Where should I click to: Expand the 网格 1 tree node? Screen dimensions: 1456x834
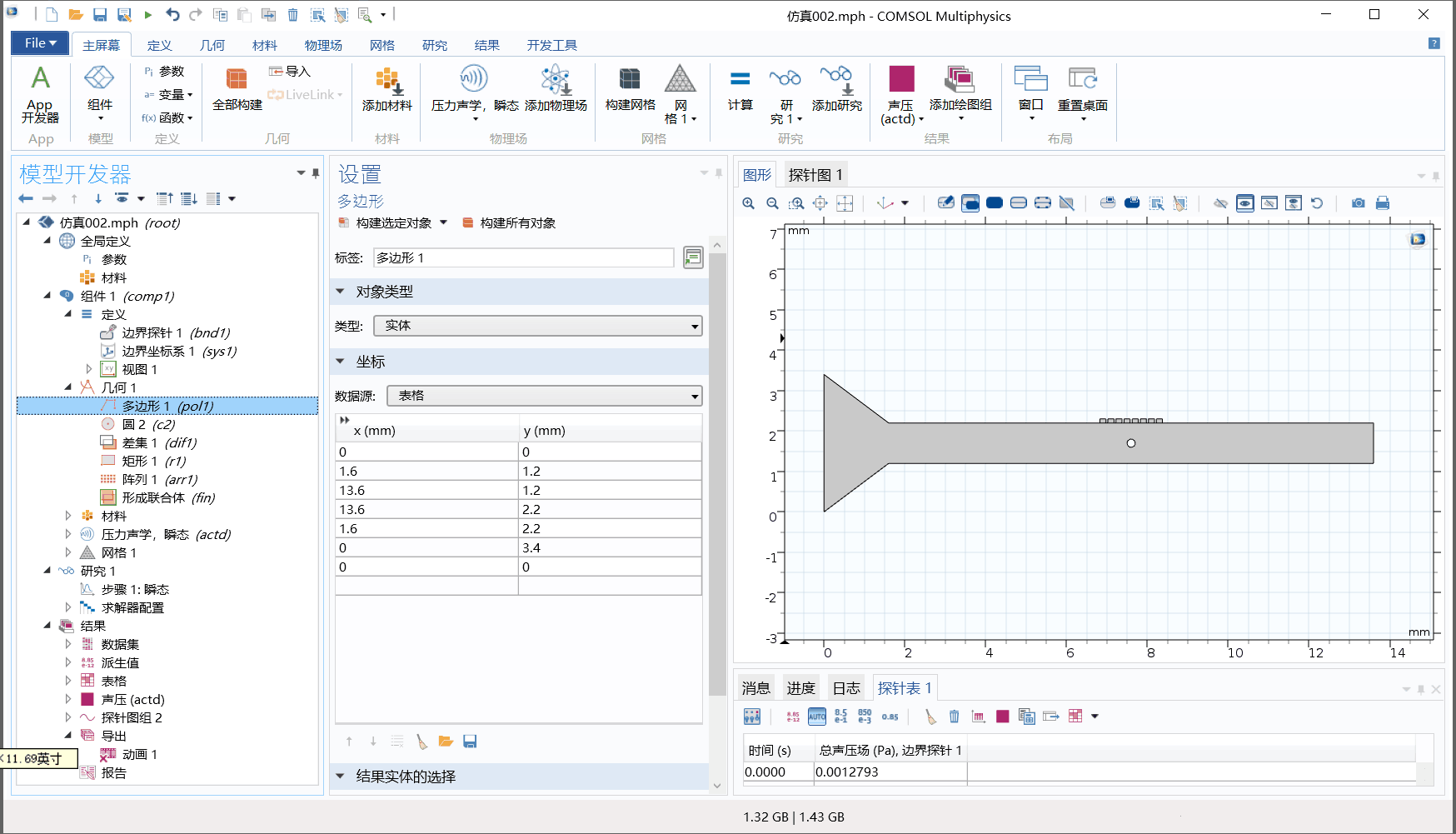point(68,552)
